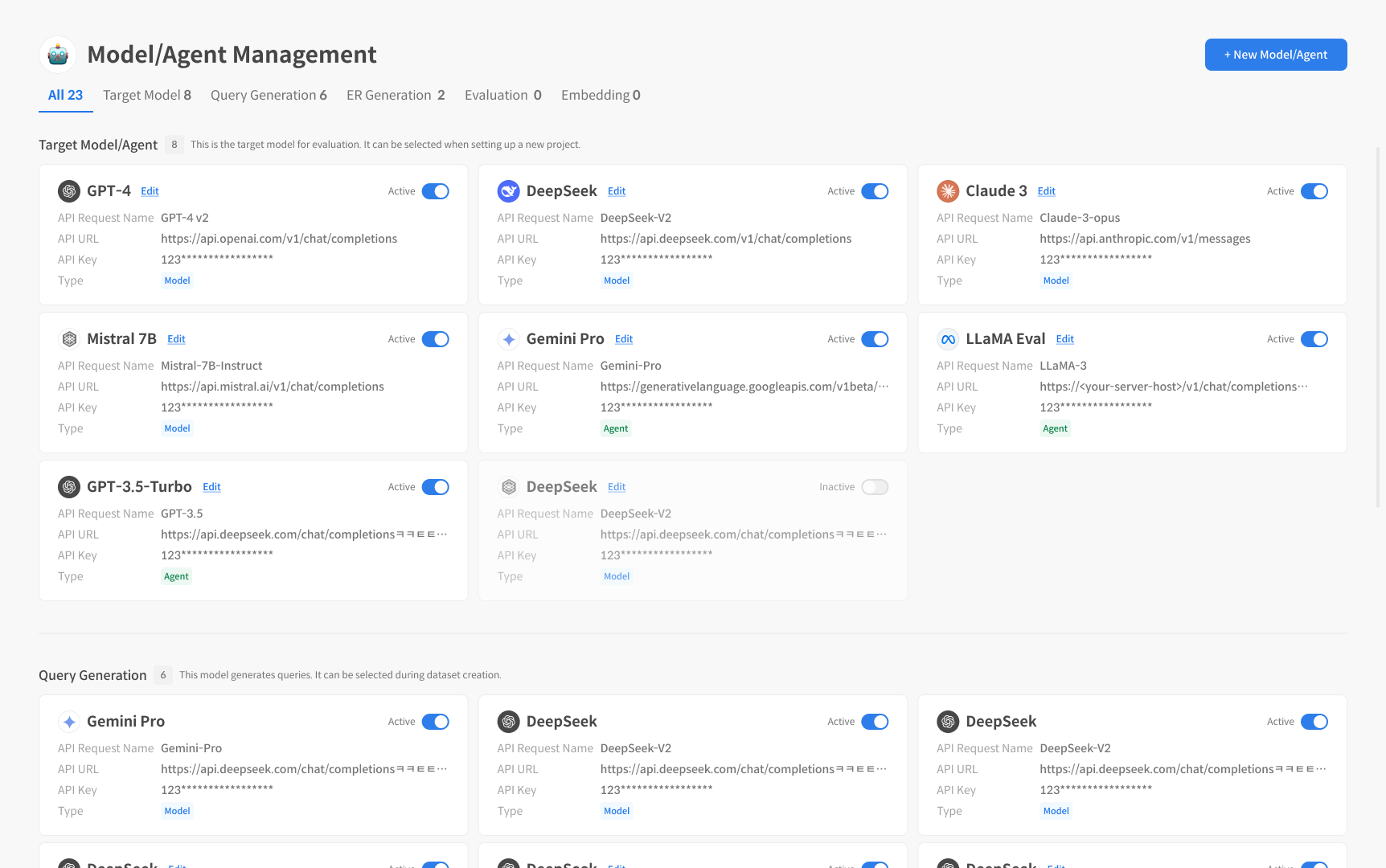This screenshot has height=868, width=1386.
Task: Edit the LLaMA Eval model
Action: [x=1064, y=339]
